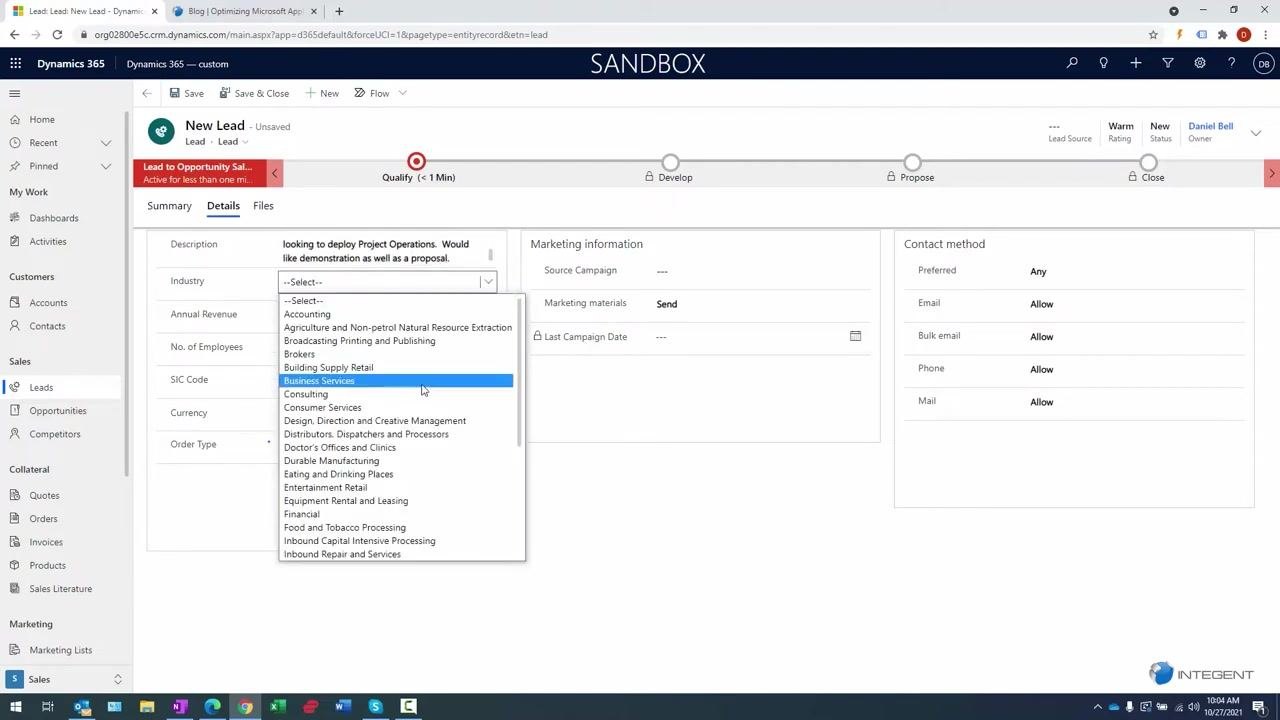The height and width of the screenshot is (720, 1280).
Task: Expand the Recent section in sidebar
Action: coord(106,143)
